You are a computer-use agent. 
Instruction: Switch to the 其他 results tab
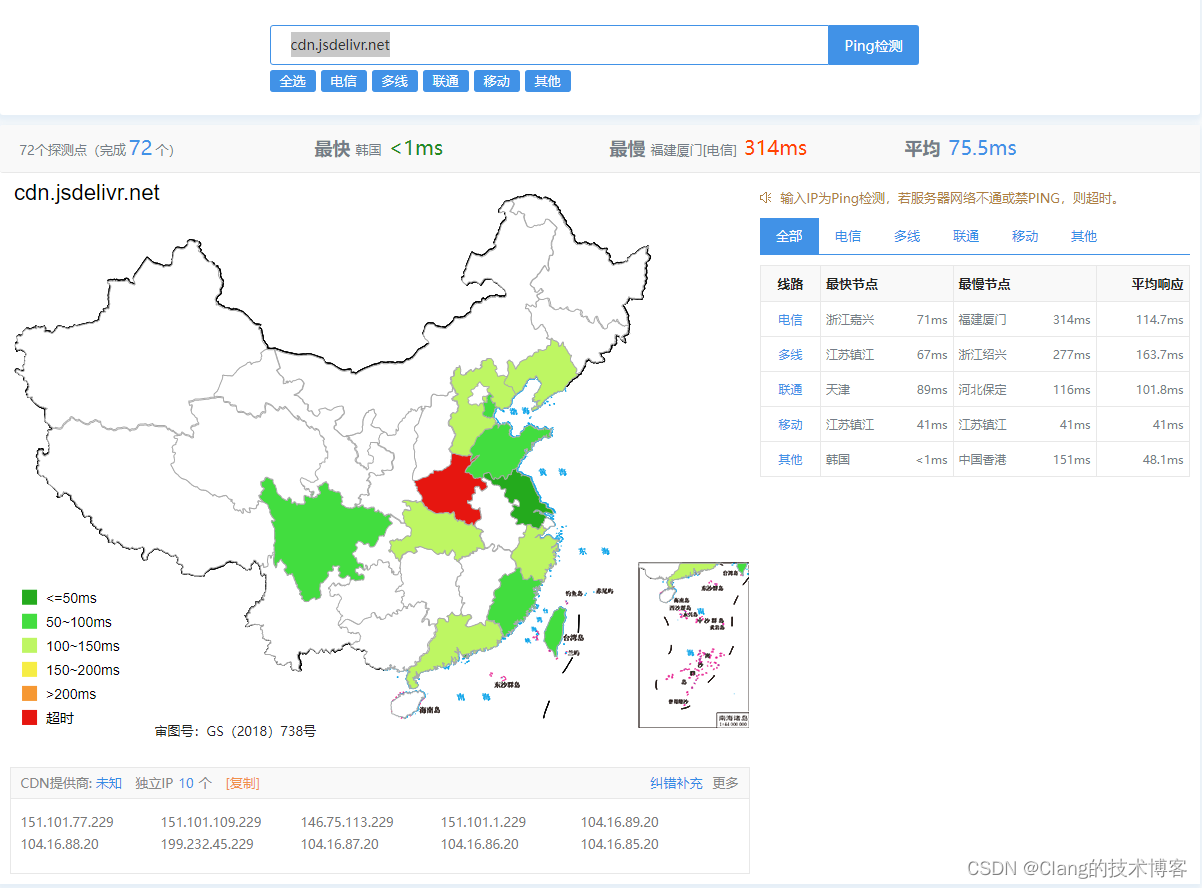pos(1083,236)
